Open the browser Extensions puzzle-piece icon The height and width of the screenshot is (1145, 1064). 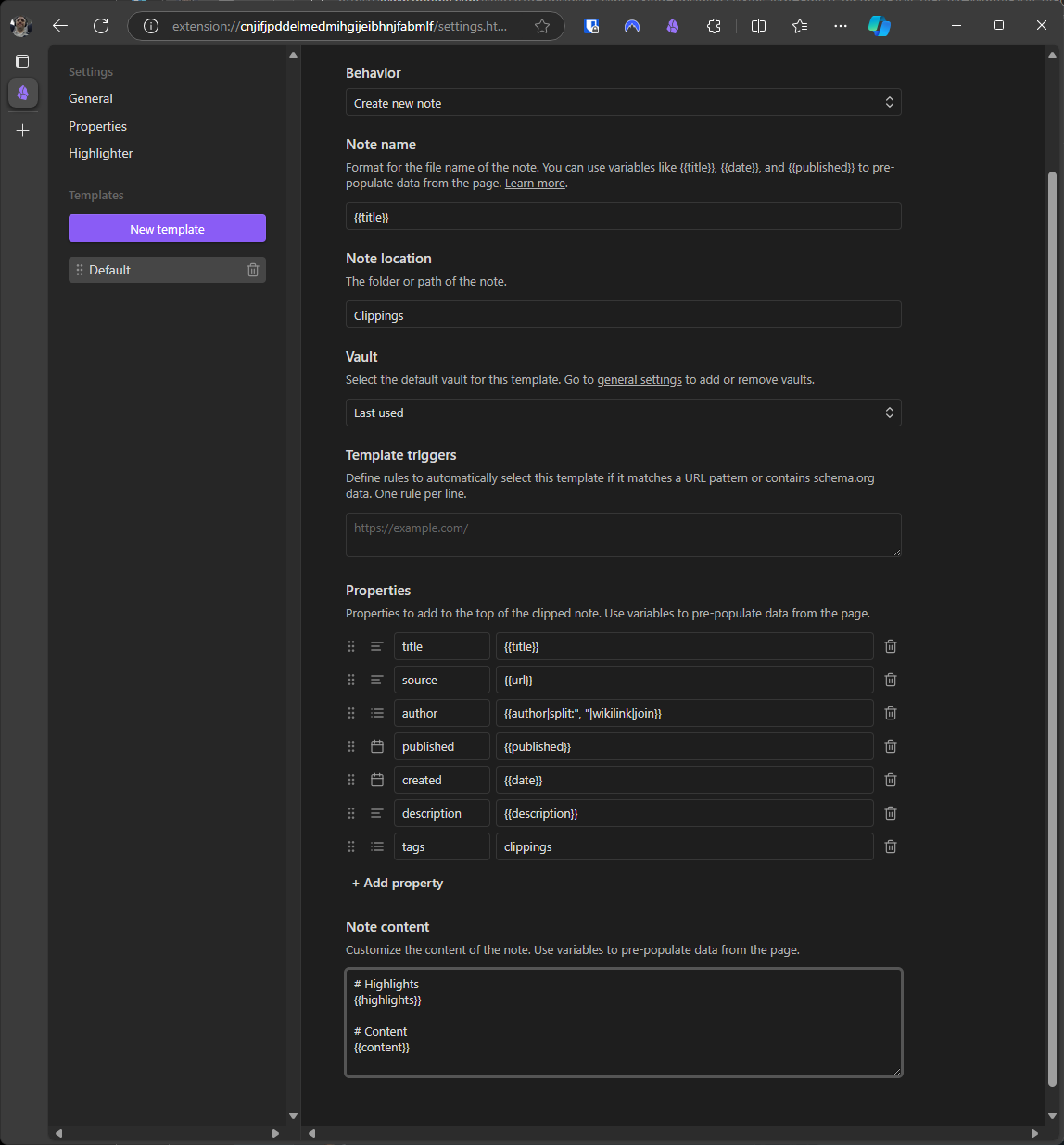click(x=714, y=26)
